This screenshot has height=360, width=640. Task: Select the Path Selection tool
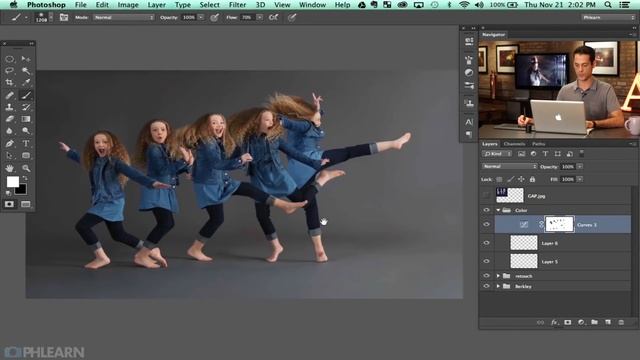coord(9,156)
